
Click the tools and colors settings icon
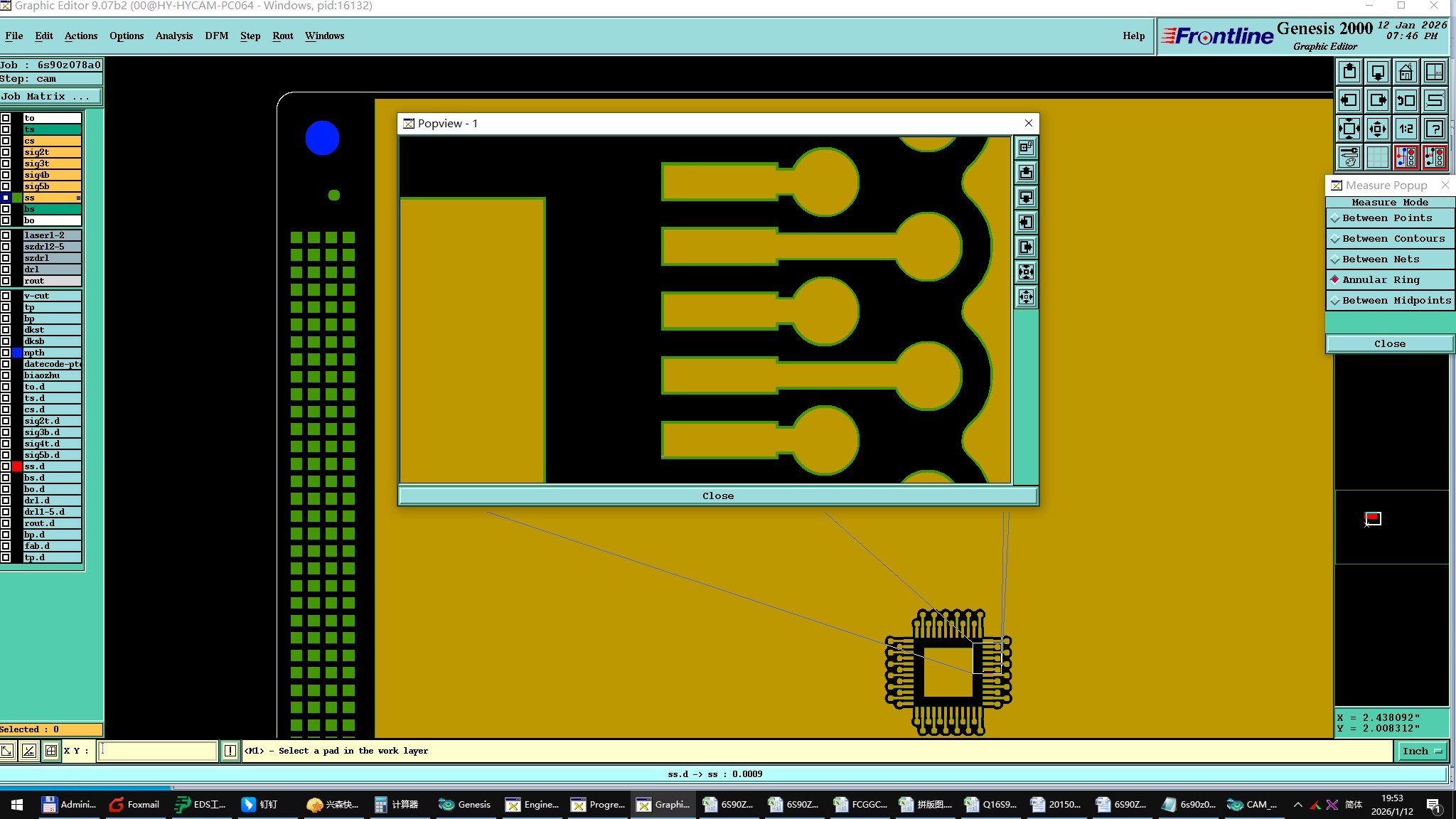[1349, 157]
